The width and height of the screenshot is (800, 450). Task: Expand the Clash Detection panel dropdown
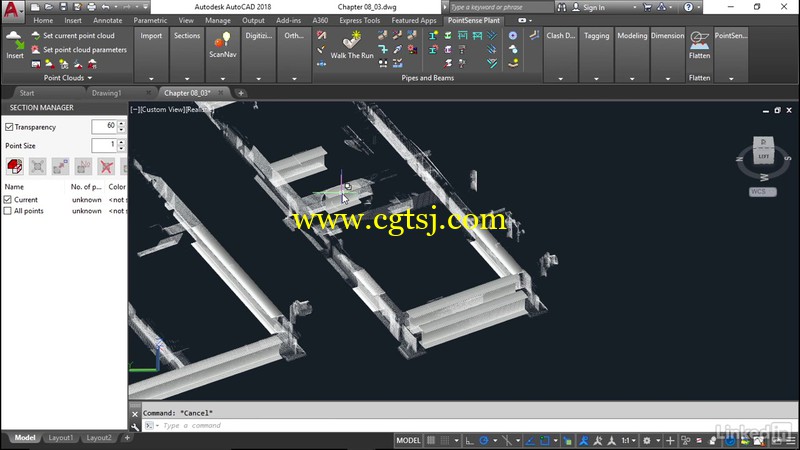coord(560,79)
